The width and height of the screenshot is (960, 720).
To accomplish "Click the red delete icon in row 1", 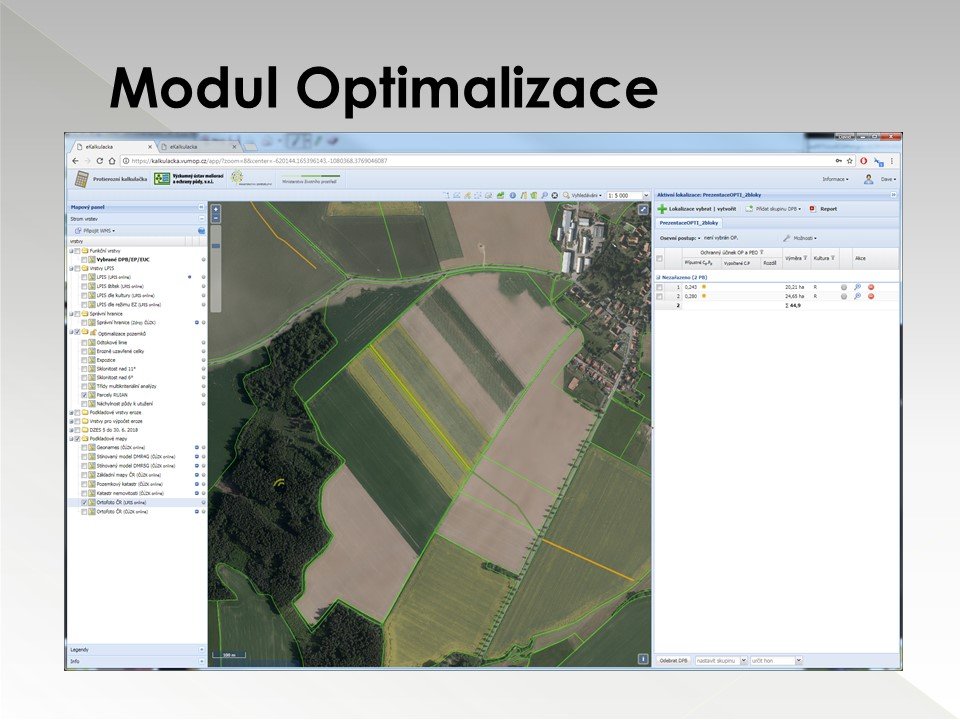I will [871, 287].
